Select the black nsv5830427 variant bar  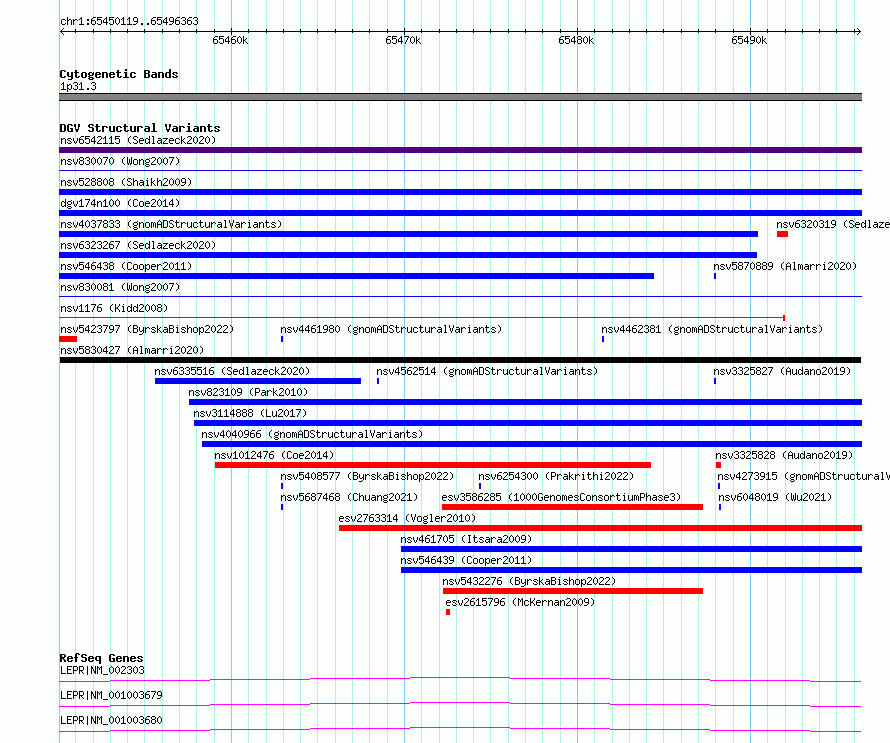coord(460,360)
